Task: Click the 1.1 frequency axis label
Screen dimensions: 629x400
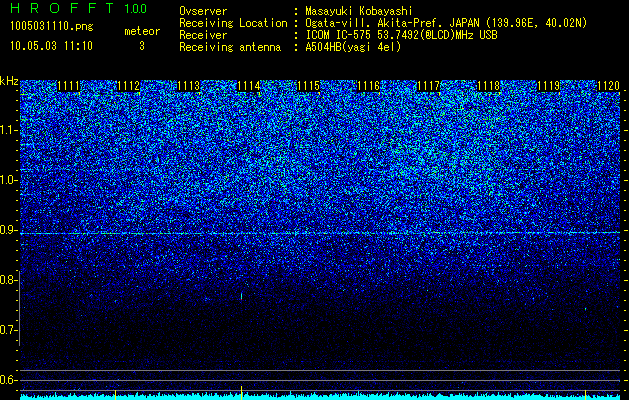Action: 9,130
